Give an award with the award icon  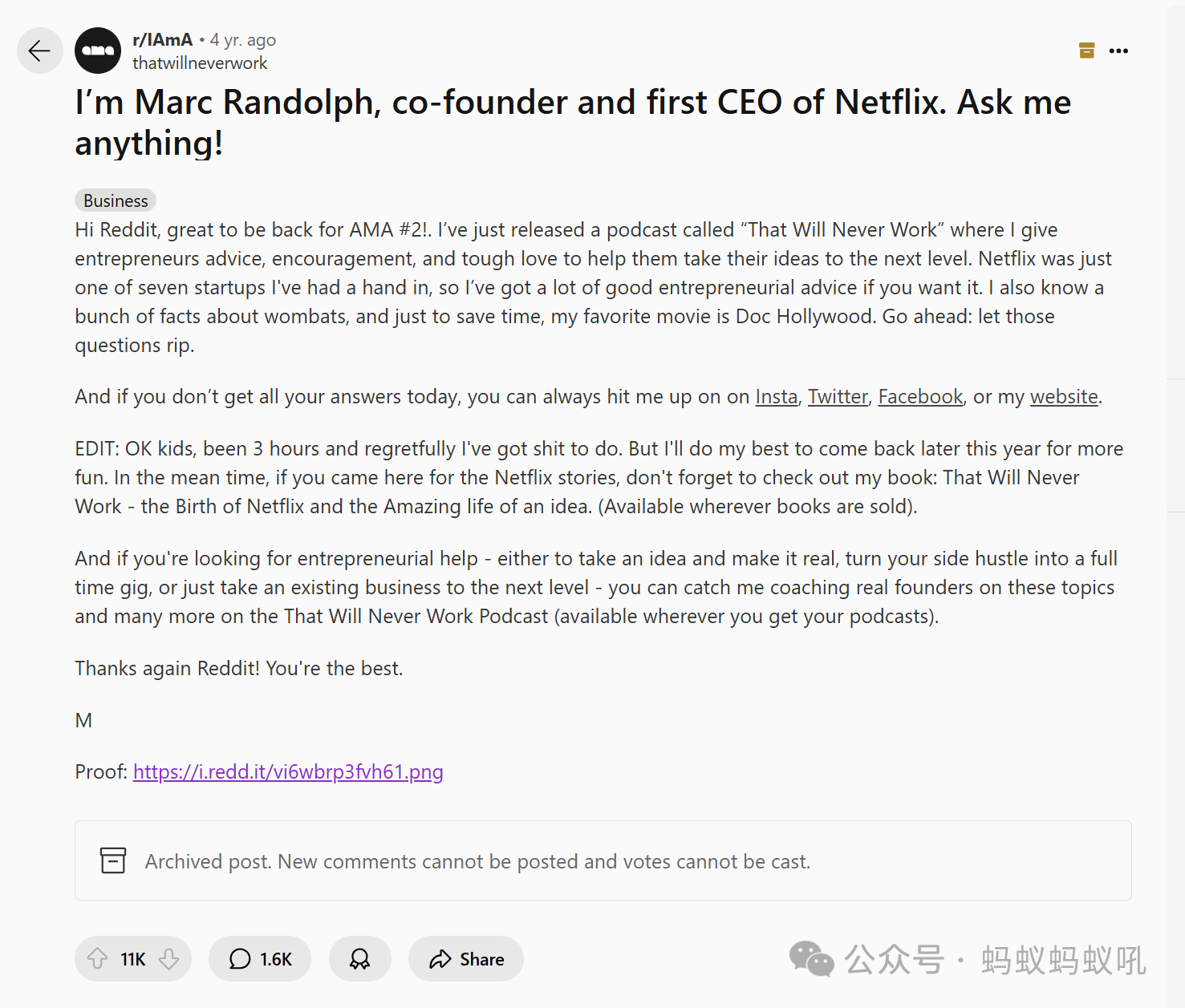click(x=359, y=959)
